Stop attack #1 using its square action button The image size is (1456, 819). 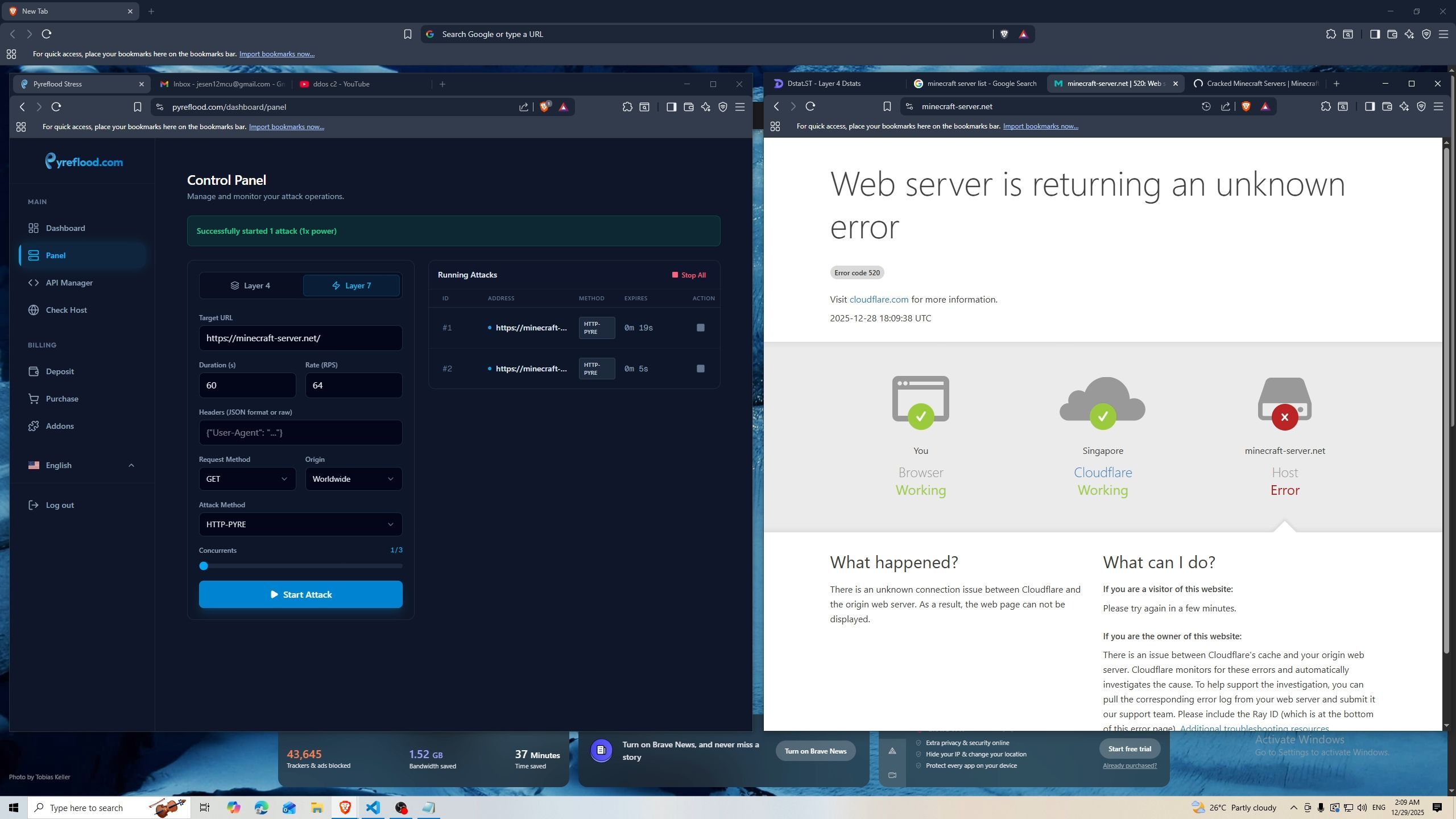pyautogui.click(x=700, y=328)
